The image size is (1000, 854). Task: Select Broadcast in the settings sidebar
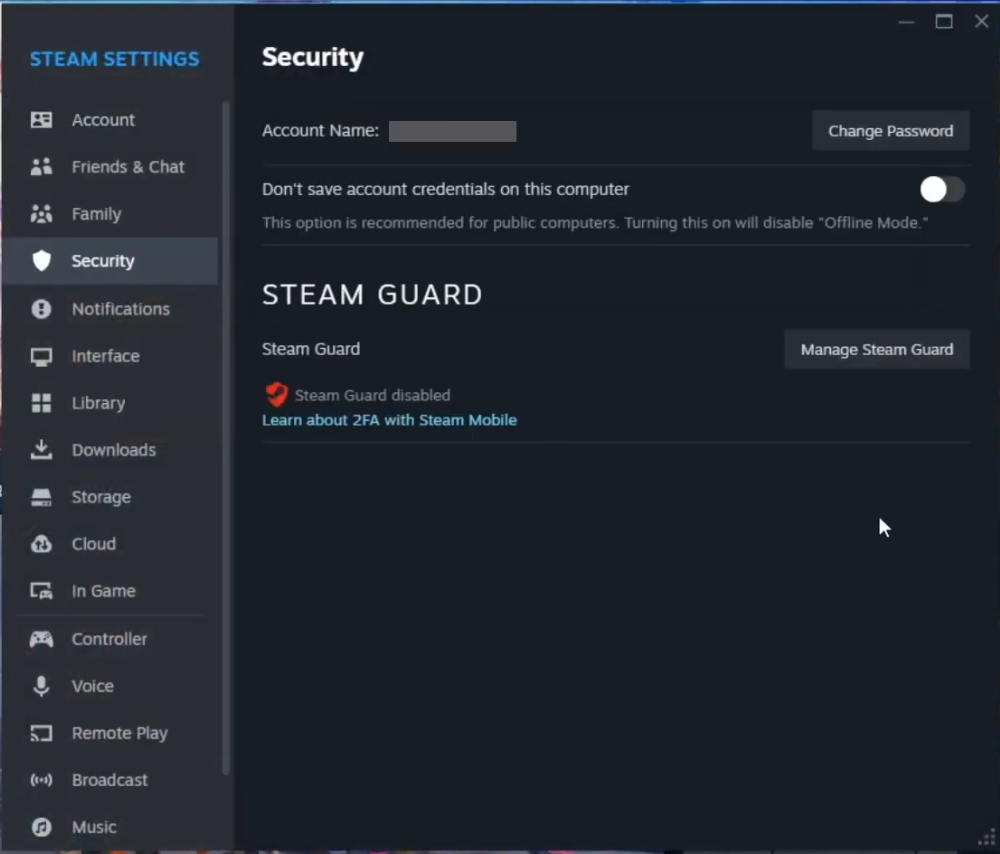109,780
